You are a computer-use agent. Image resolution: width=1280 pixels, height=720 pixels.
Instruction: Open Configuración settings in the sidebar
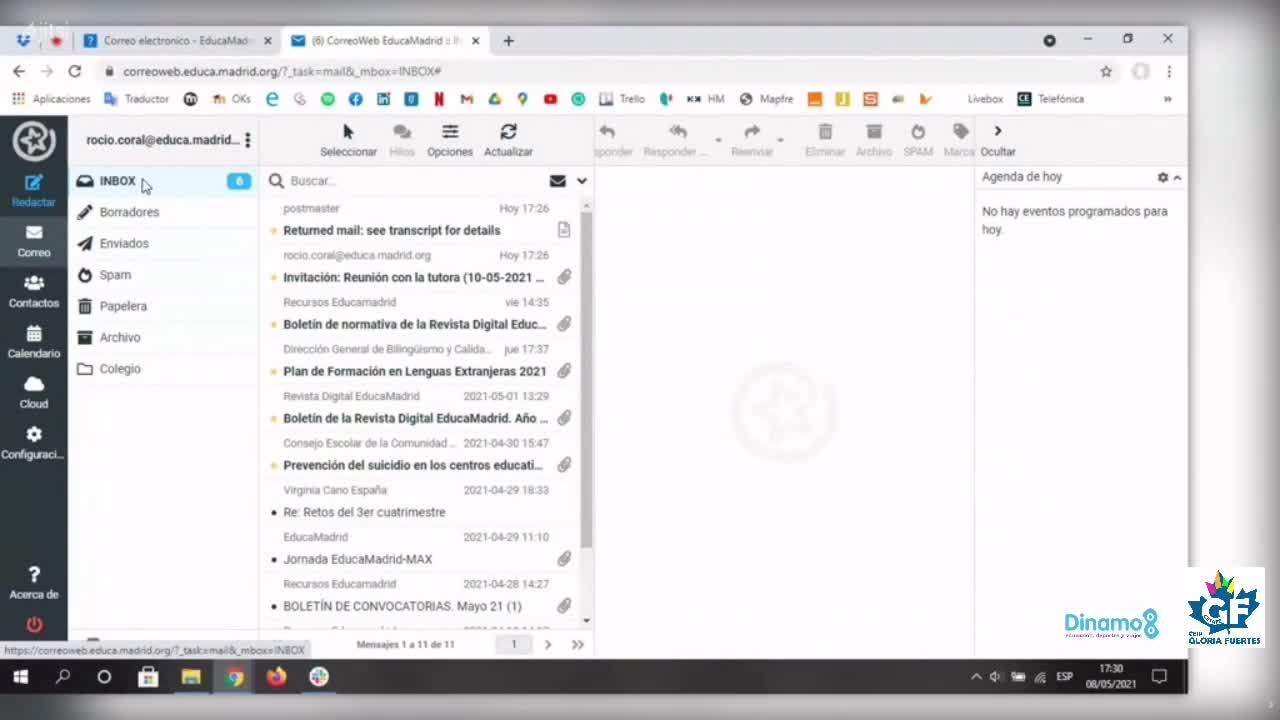(x=34, y=443)
